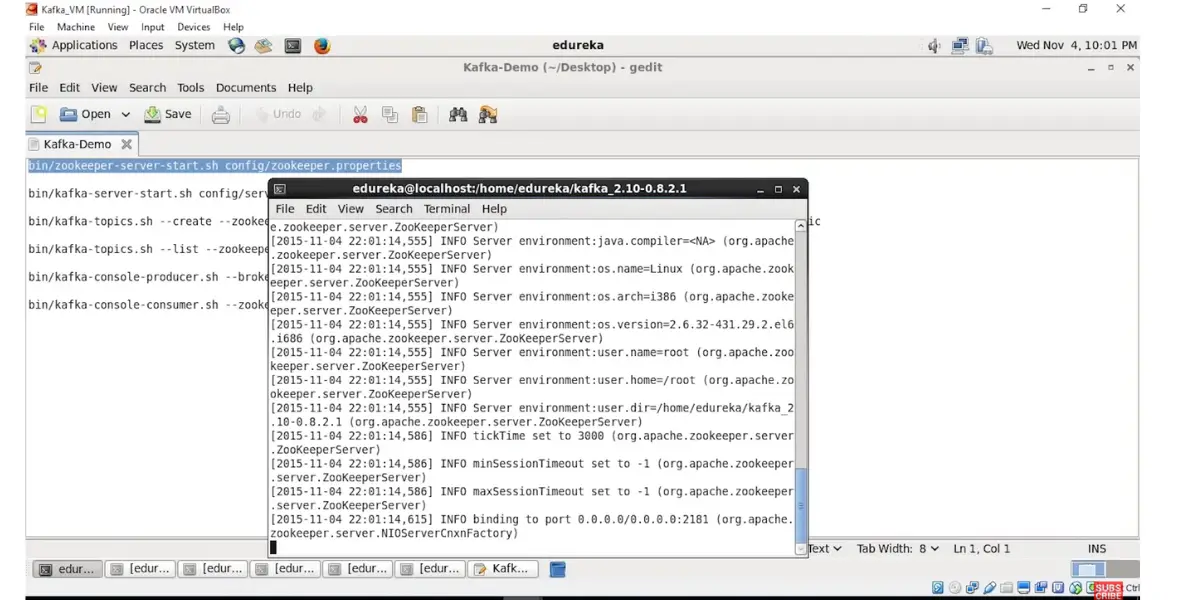The height and width of the screenshot is (600, 1200).
Task: Close the Kafka-Demo document tab
Action: click(x=127, y=145)
